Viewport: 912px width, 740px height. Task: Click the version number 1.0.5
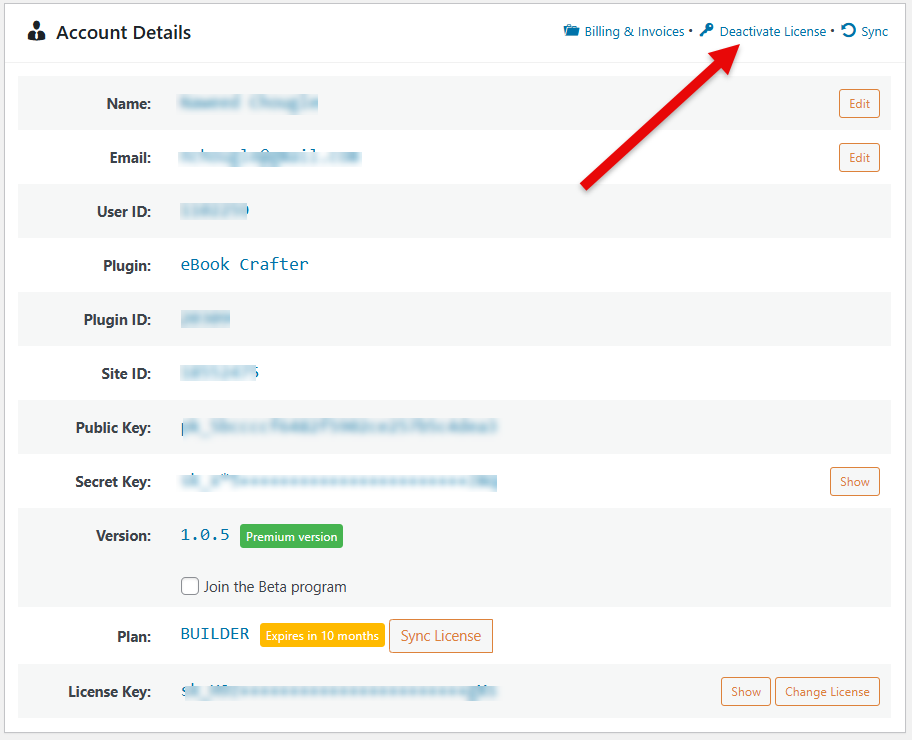204,535
